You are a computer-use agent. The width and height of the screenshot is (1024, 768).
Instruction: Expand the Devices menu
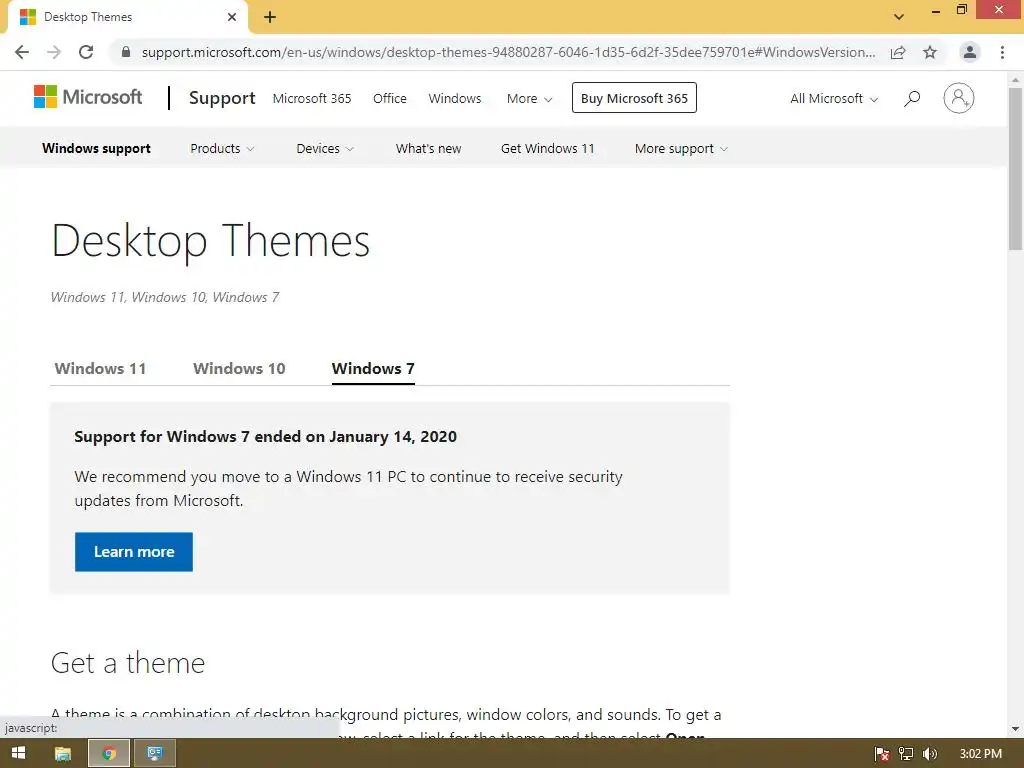click(325, 148)
